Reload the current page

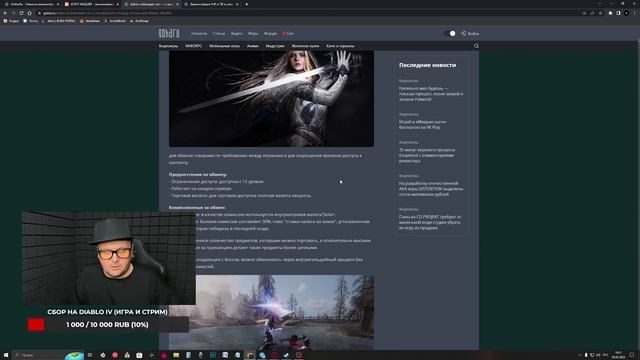pos(21,13)
